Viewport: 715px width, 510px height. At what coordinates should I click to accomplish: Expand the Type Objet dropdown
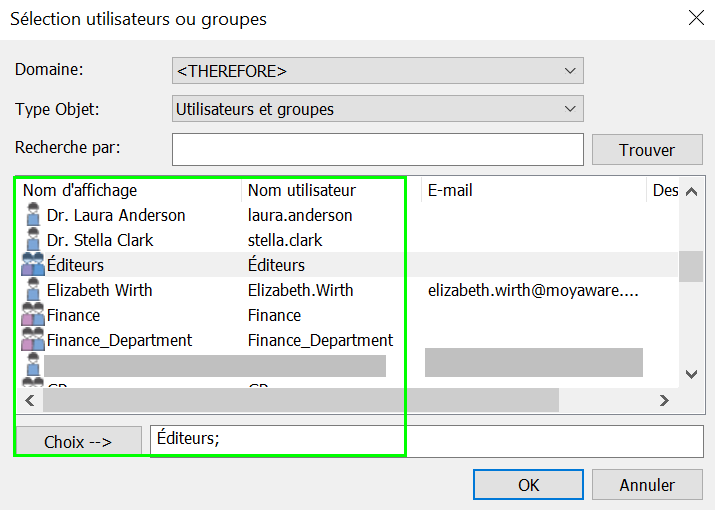(377, 109)
